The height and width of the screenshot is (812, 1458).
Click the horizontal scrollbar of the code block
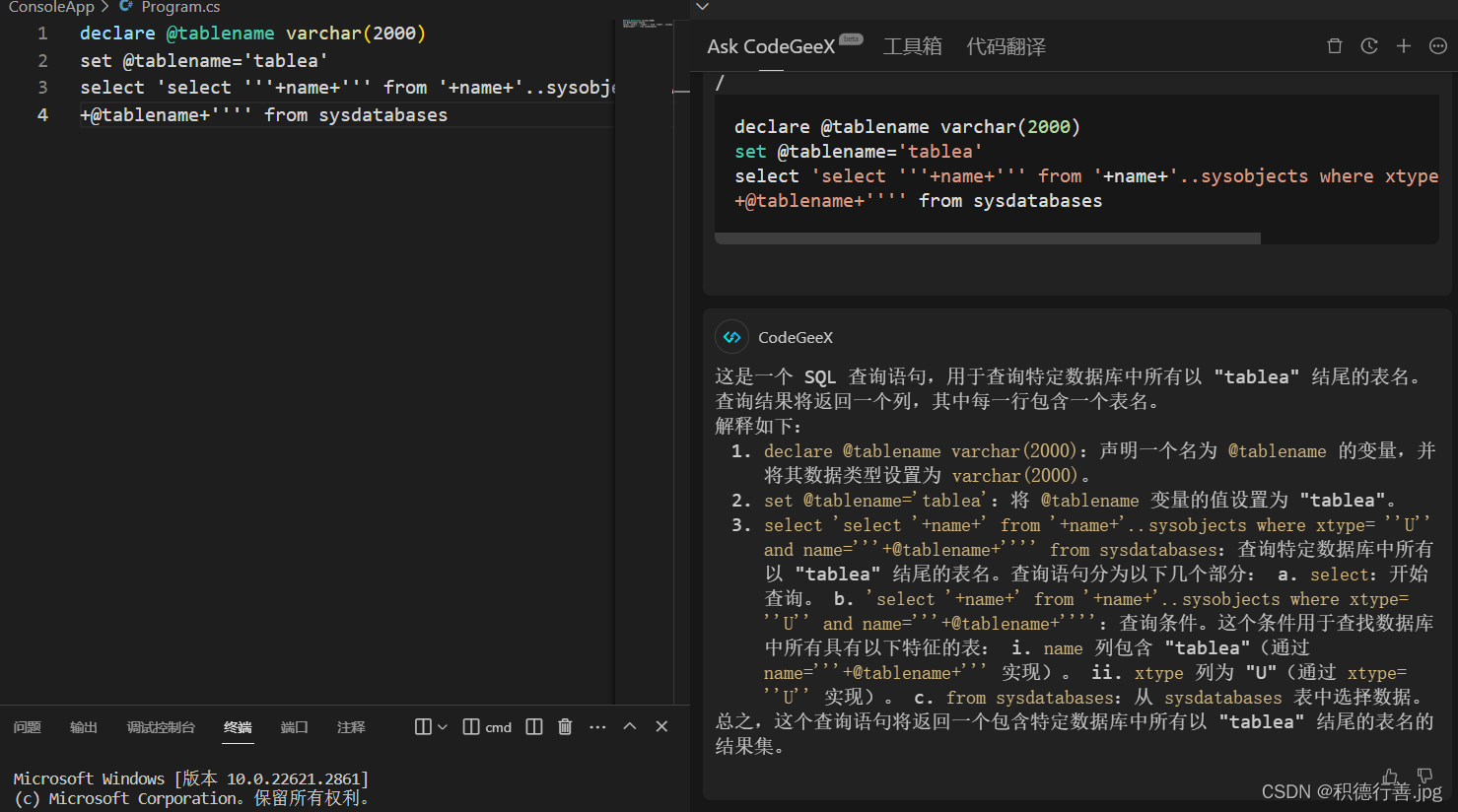(x=987, y=238)
